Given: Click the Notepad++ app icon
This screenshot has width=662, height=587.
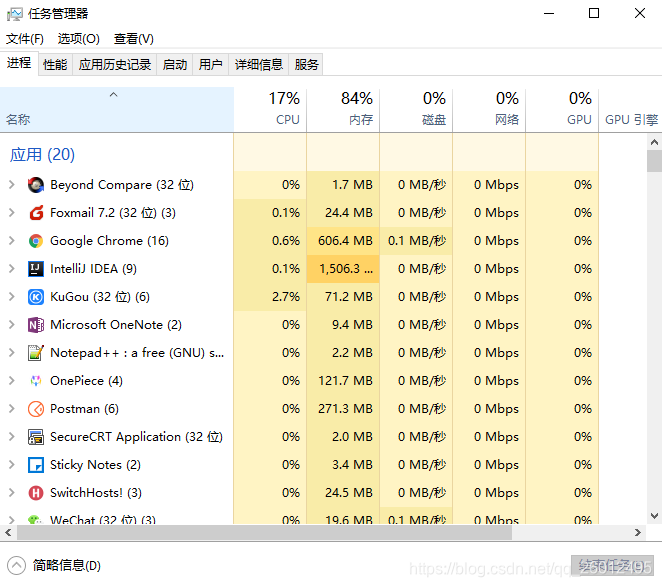Looking at the screenshot, I should (x=36, y=353).
